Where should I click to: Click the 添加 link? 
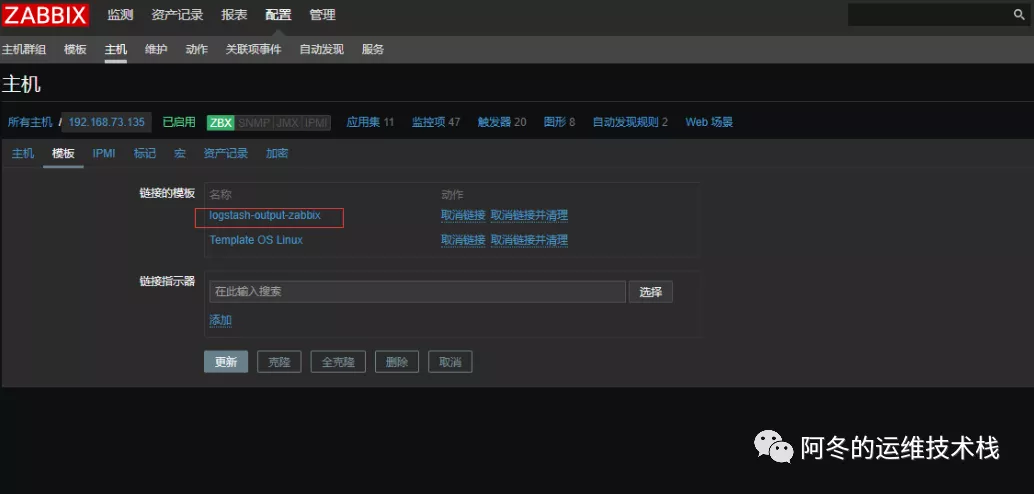tap(221, 321)
